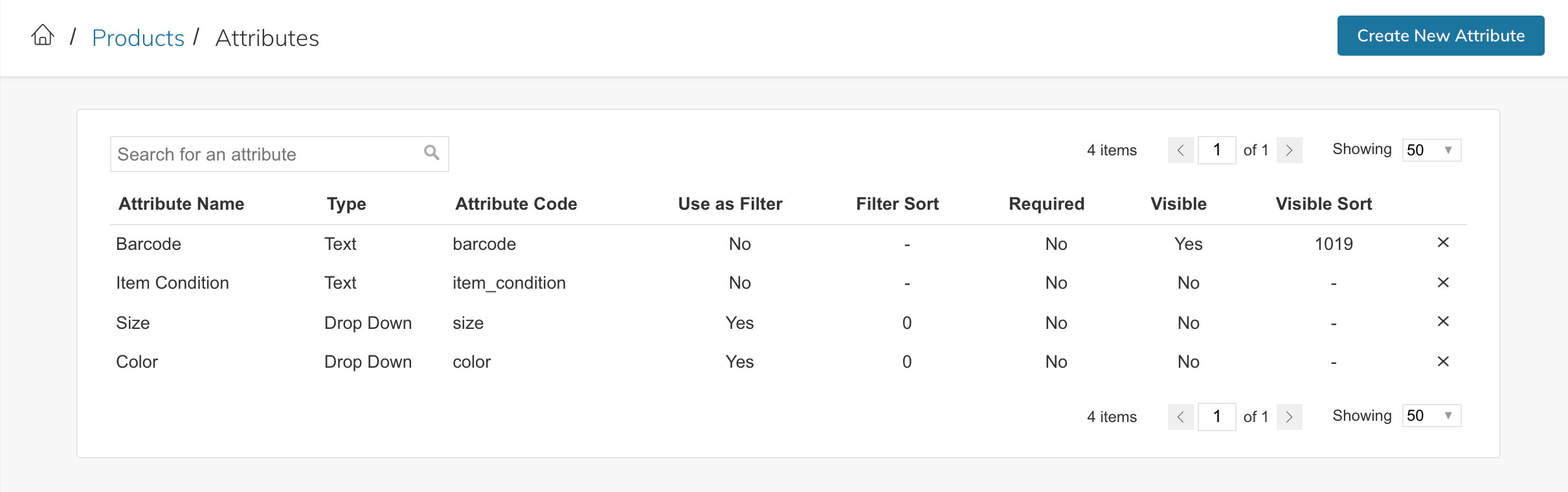Image resolution: width=1568 pixels, height=492 pixels.
Task: Go to next page in top pagination
Action: pos(1289,151)
